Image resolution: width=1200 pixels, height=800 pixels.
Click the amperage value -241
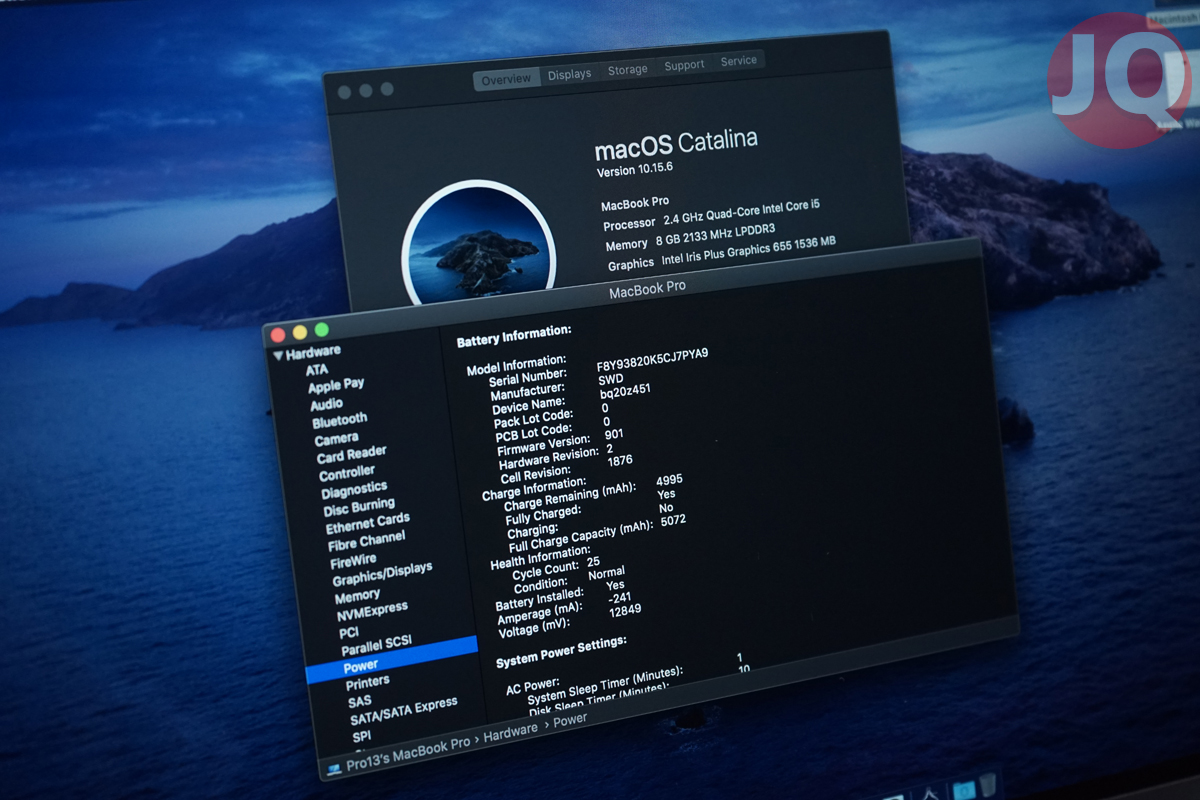(x=619, y=598)
